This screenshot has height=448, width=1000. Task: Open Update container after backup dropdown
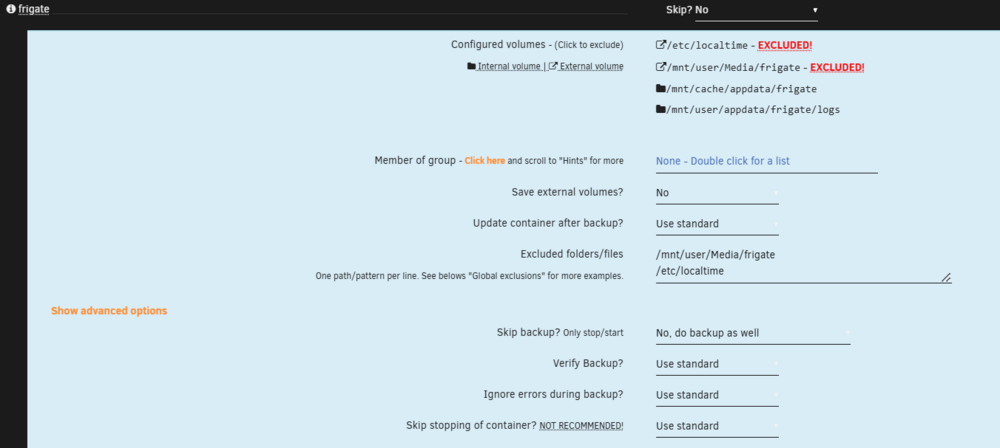coord(717,224)
